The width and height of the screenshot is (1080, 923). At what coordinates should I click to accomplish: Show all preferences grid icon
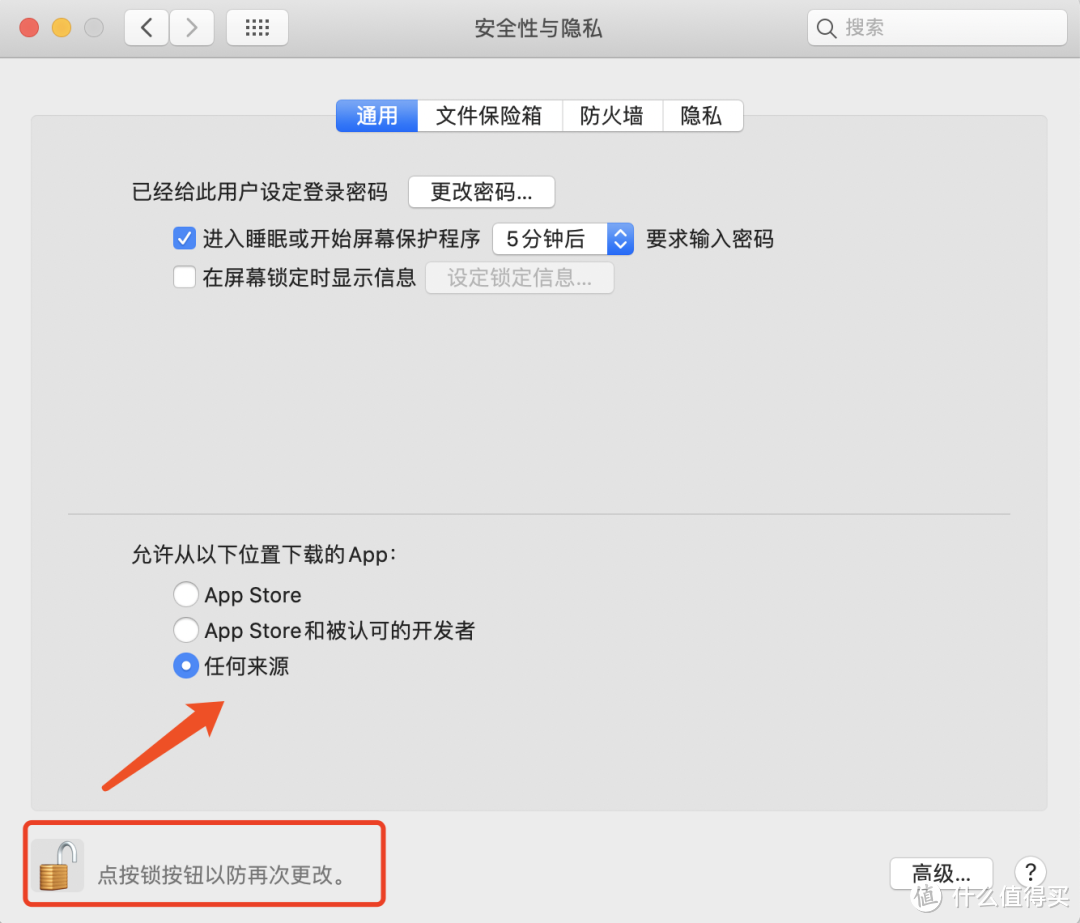point(257,28)
